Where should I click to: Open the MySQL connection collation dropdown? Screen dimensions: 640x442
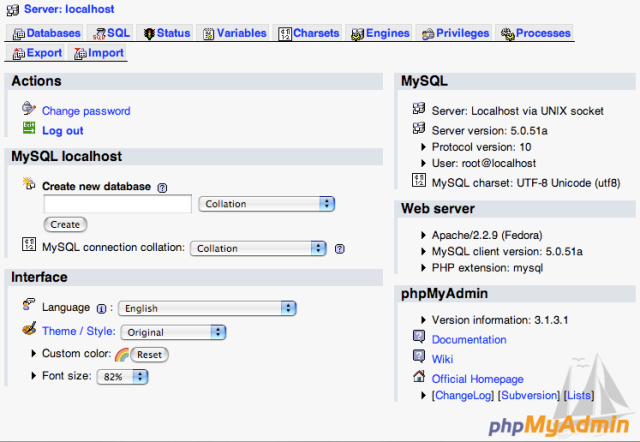258,248
